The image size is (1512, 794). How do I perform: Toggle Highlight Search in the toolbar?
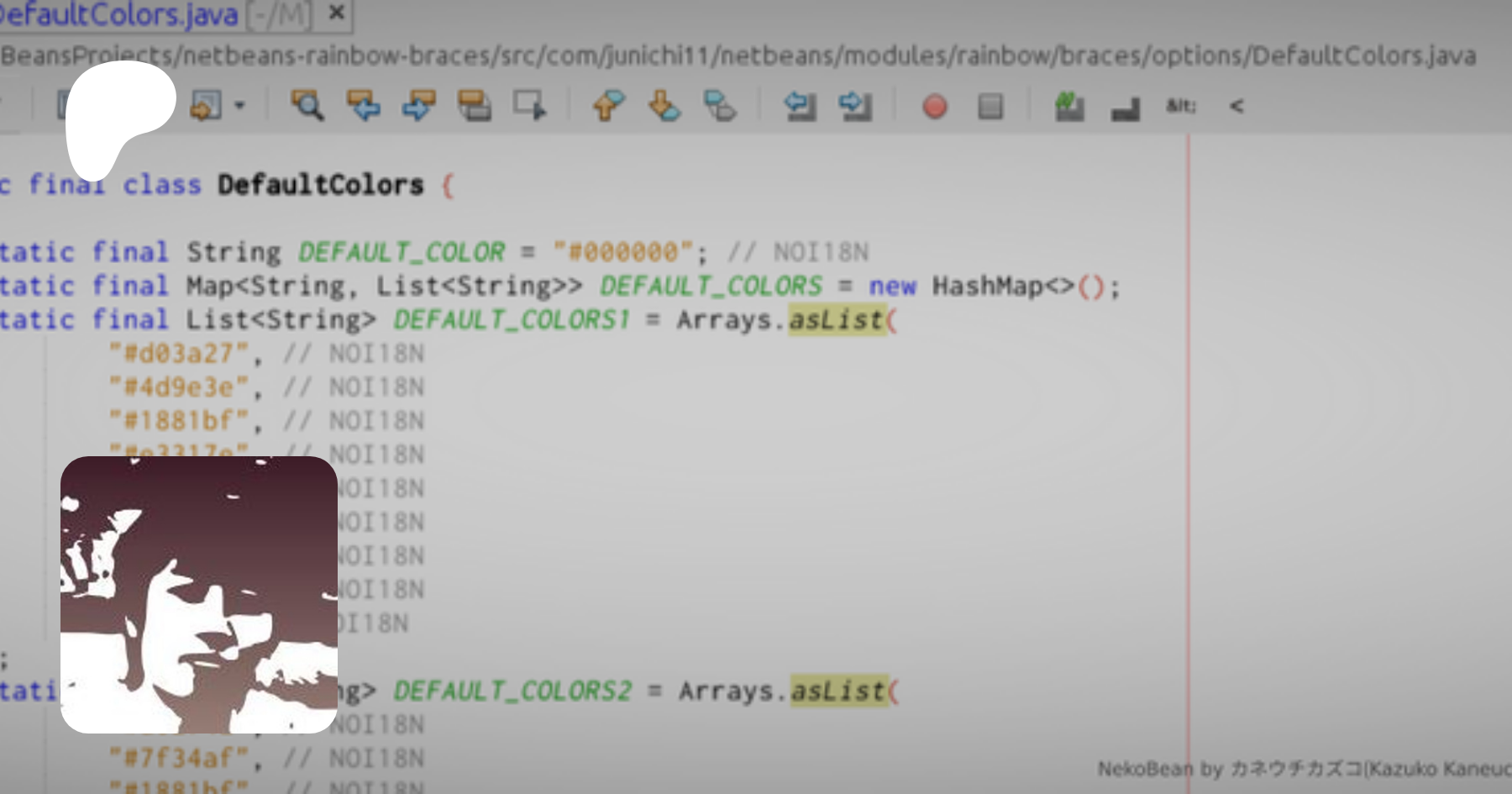point(475,106)
